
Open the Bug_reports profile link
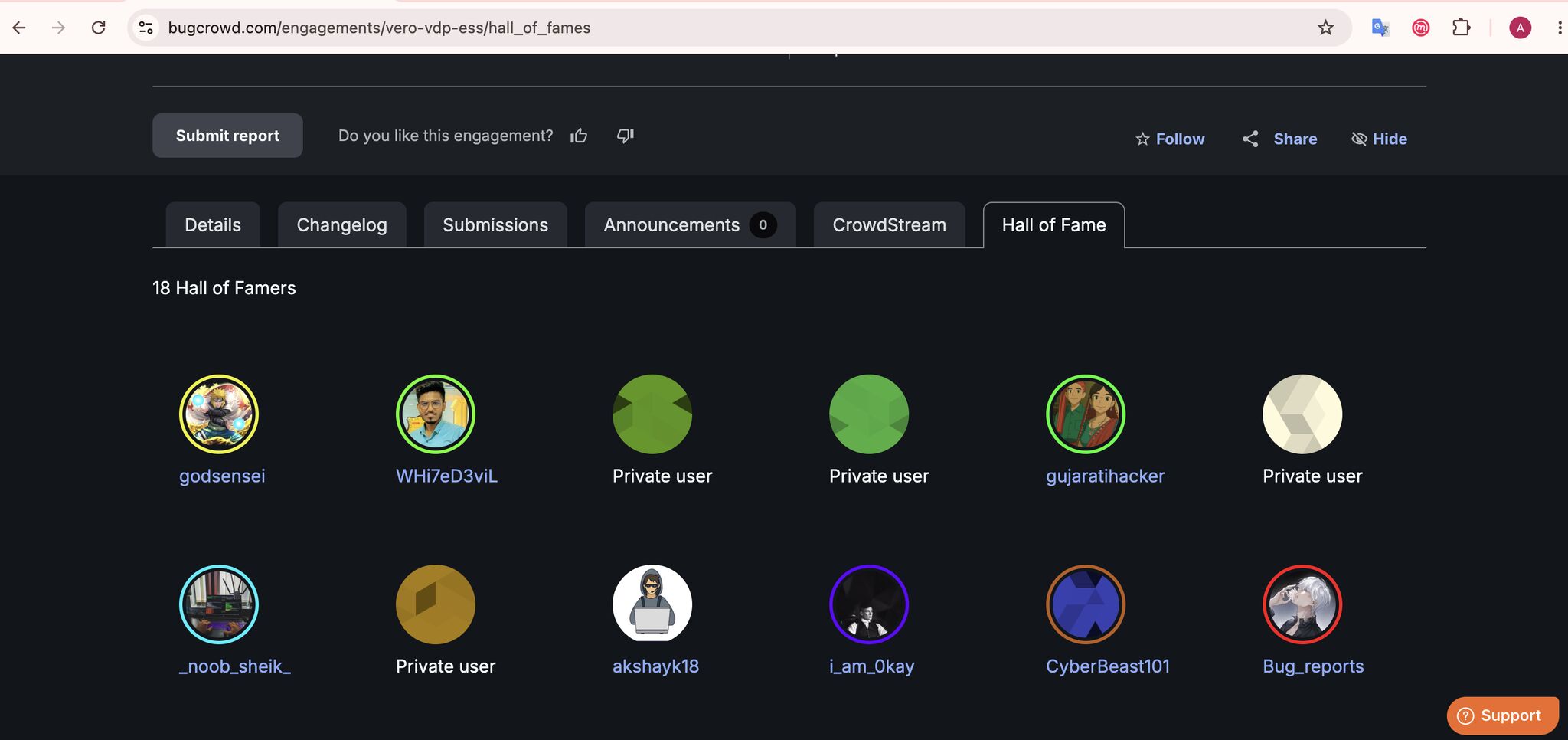[1313, 666]
